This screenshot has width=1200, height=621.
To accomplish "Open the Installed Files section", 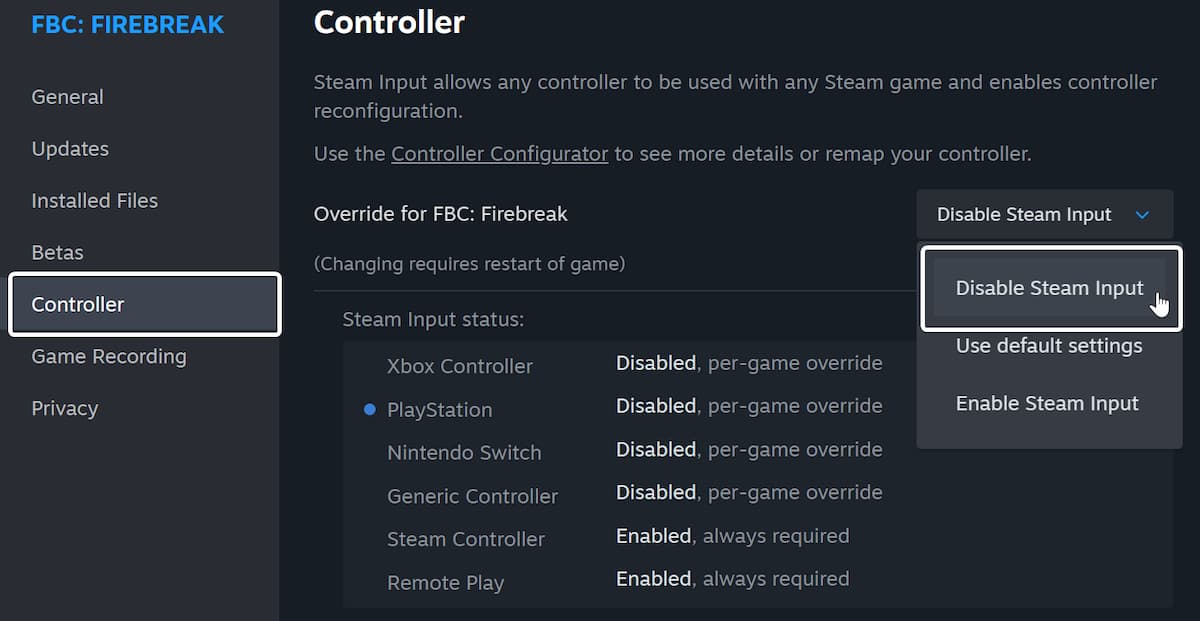I will pyautogui.click(x=95, y=201).
